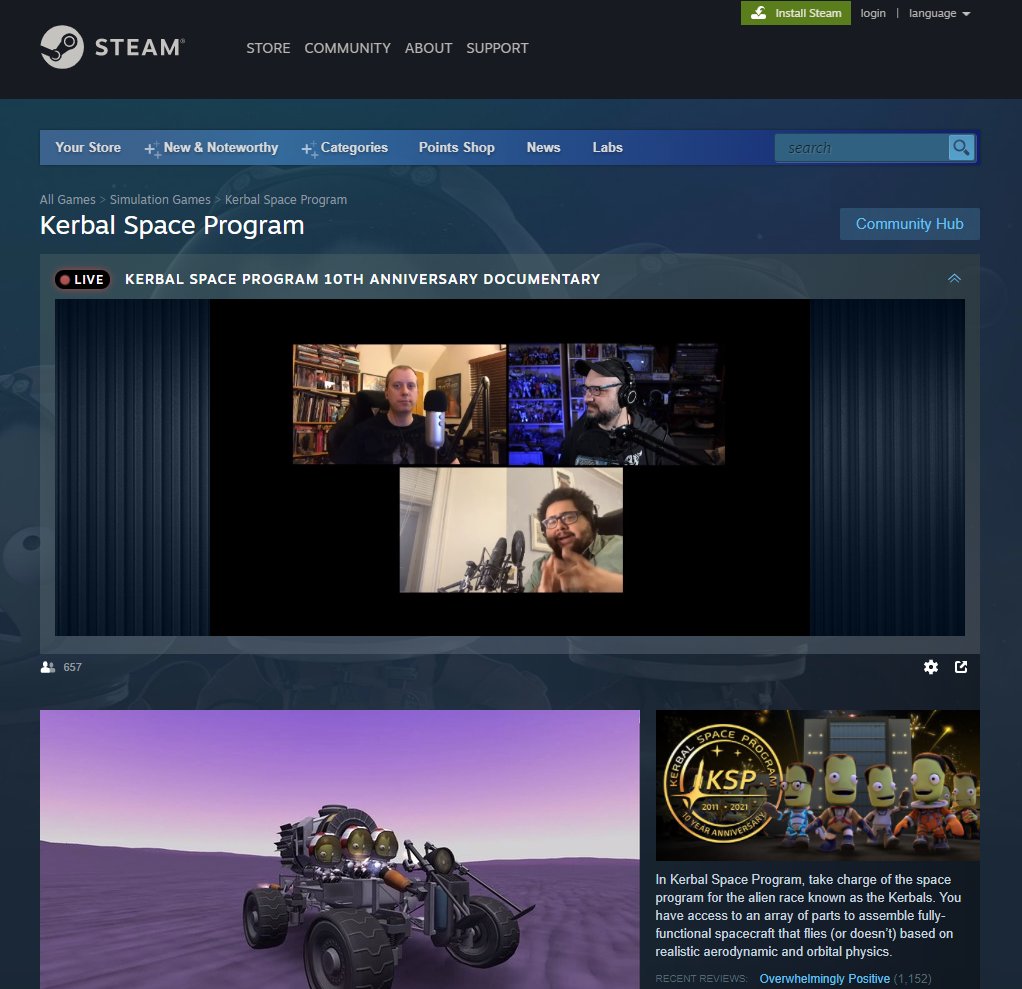Click the login link
Screen dimensions: 1022x989
(x=873, y=13)
